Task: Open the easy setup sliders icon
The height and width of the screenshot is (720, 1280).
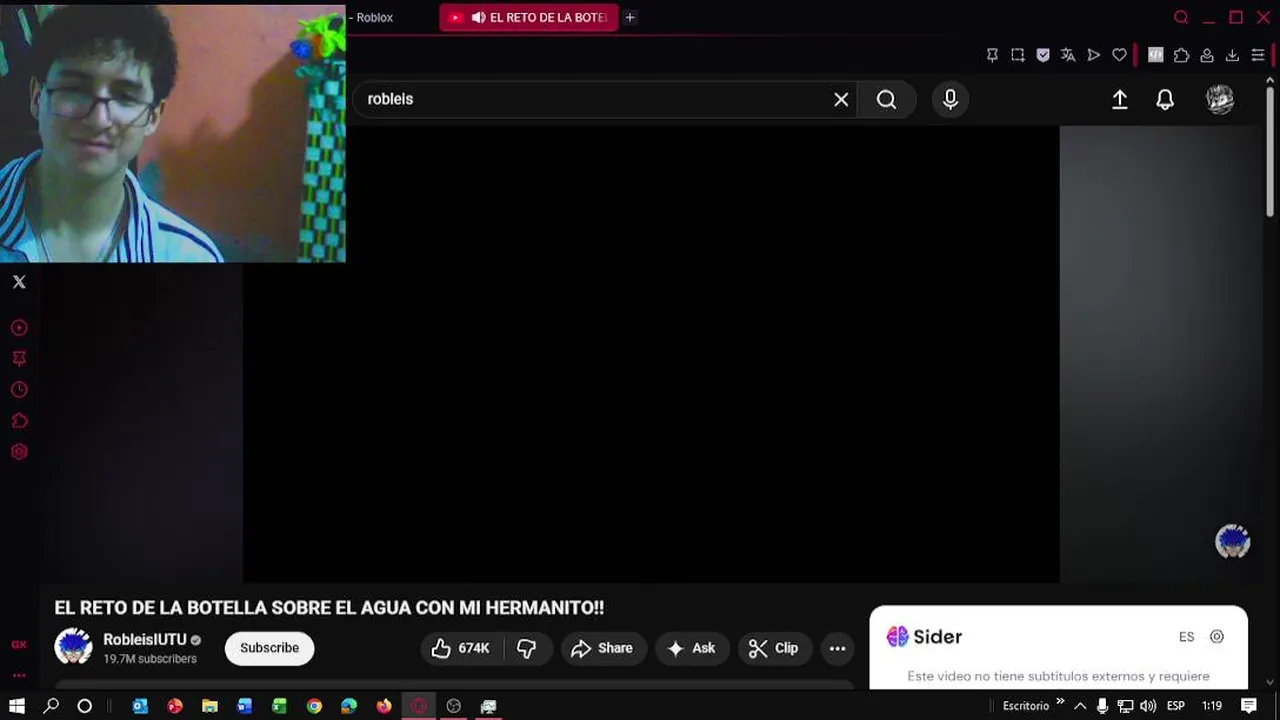Action: click(x=1258, y=55)
